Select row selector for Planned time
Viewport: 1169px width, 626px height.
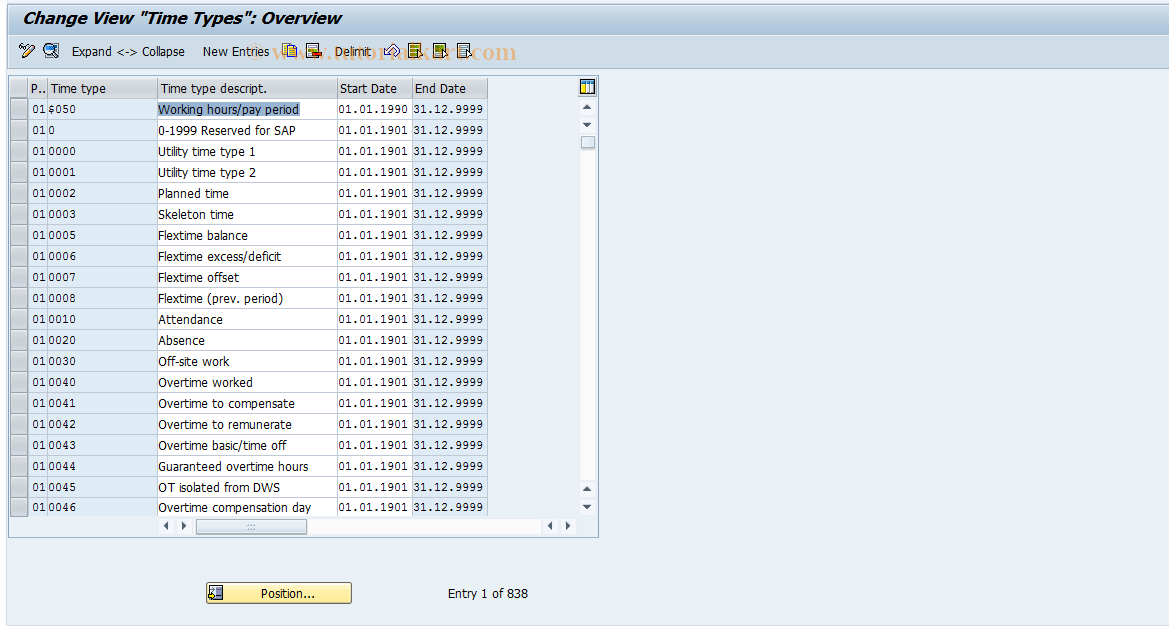click(19, 193)
